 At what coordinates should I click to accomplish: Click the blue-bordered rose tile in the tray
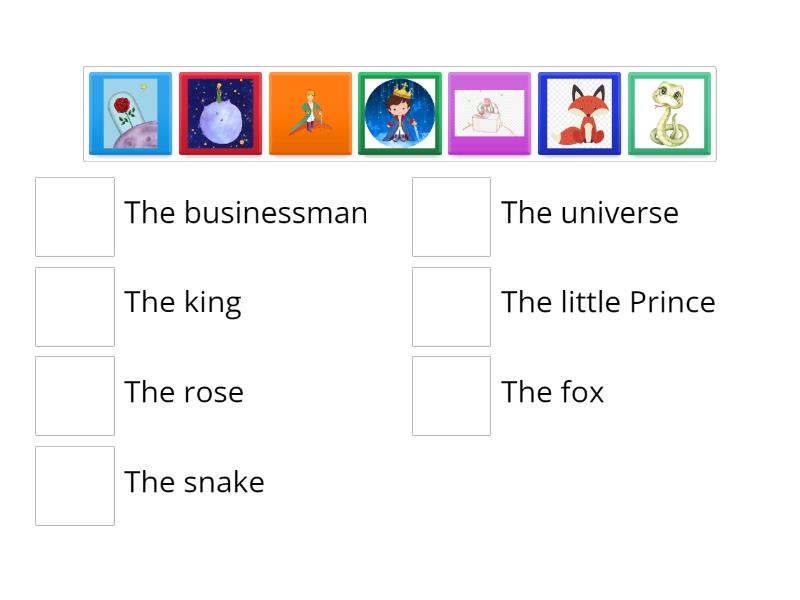[x=129, y=113]
